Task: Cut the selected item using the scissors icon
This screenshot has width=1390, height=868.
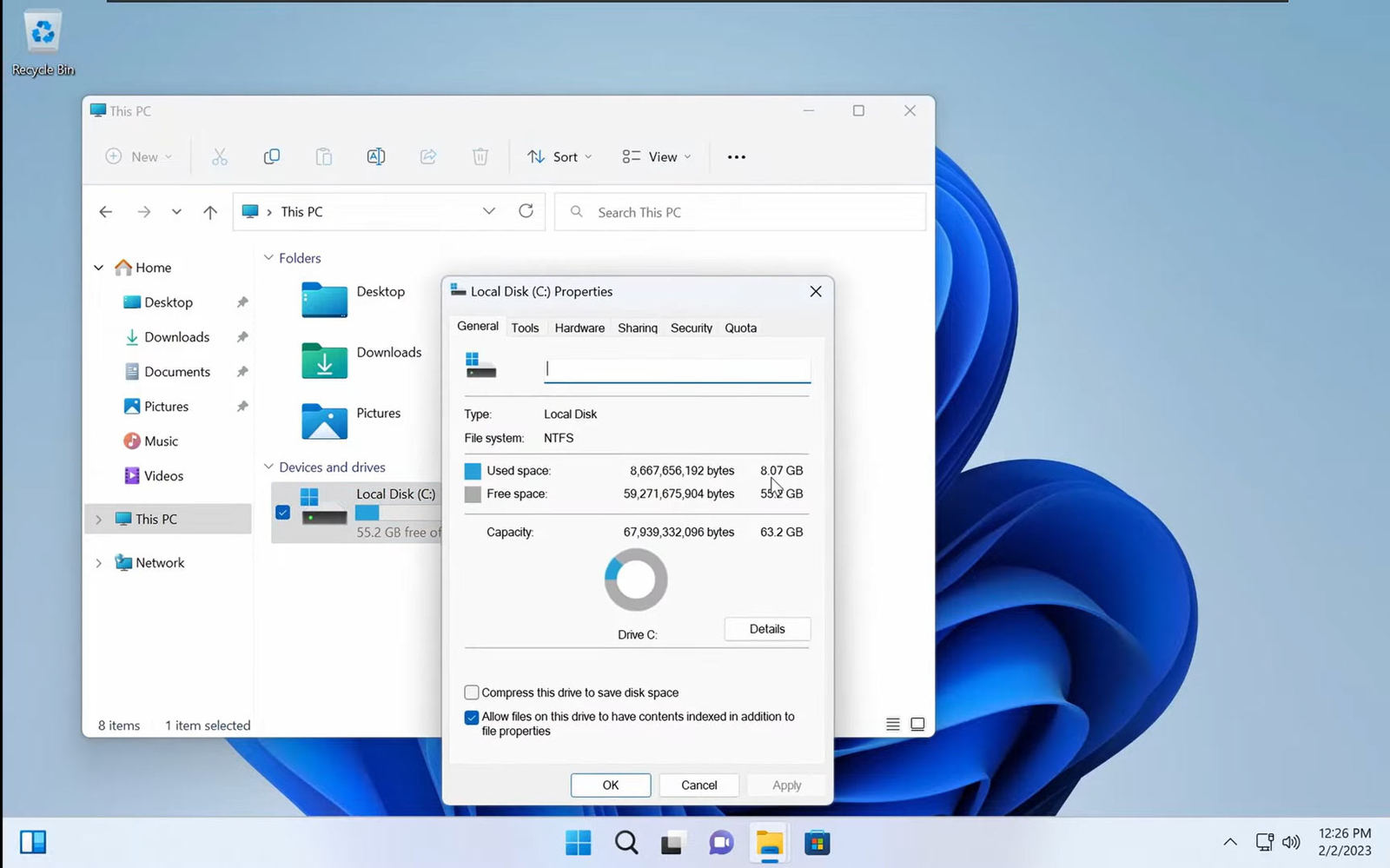Action: [x=219, y=156]
